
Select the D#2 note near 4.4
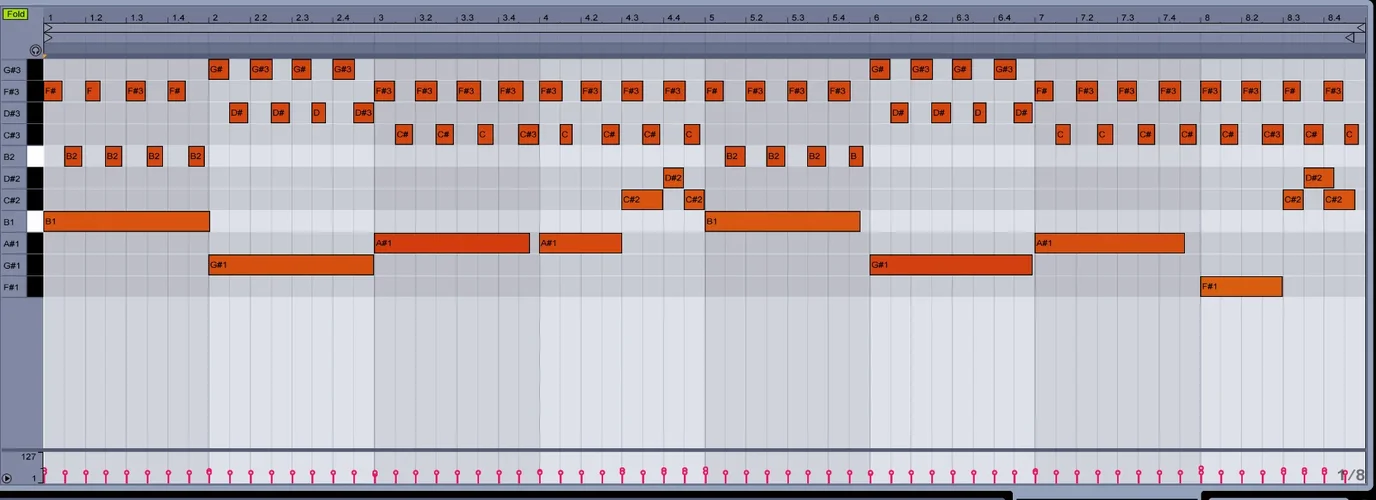pos(673,178)
